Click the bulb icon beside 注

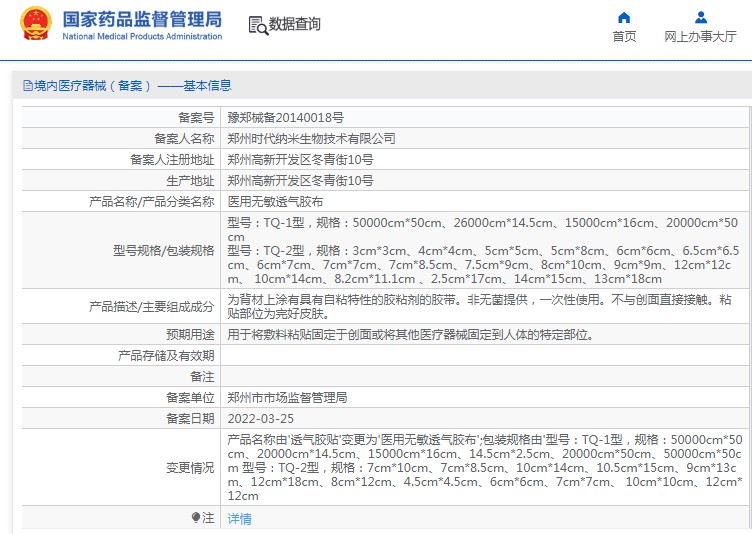196,517
